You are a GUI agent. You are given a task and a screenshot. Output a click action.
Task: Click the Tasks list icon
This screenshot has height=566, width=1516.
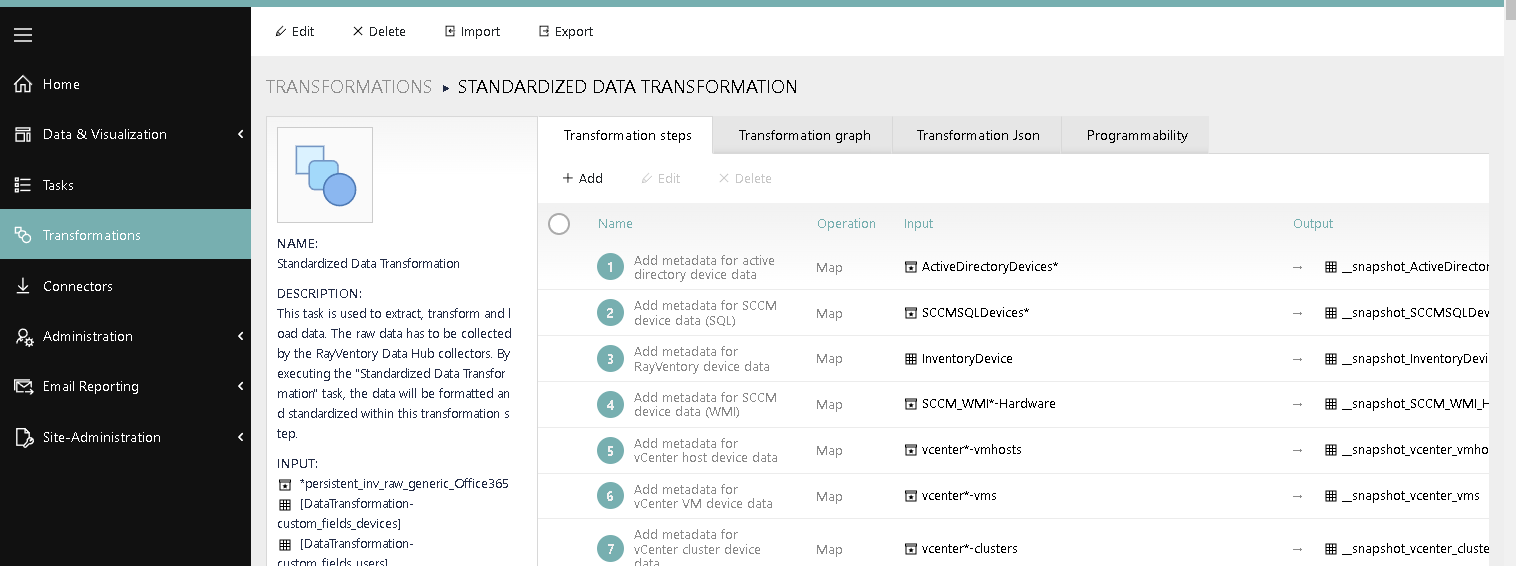pyautogui.click(x=23, y=185)
